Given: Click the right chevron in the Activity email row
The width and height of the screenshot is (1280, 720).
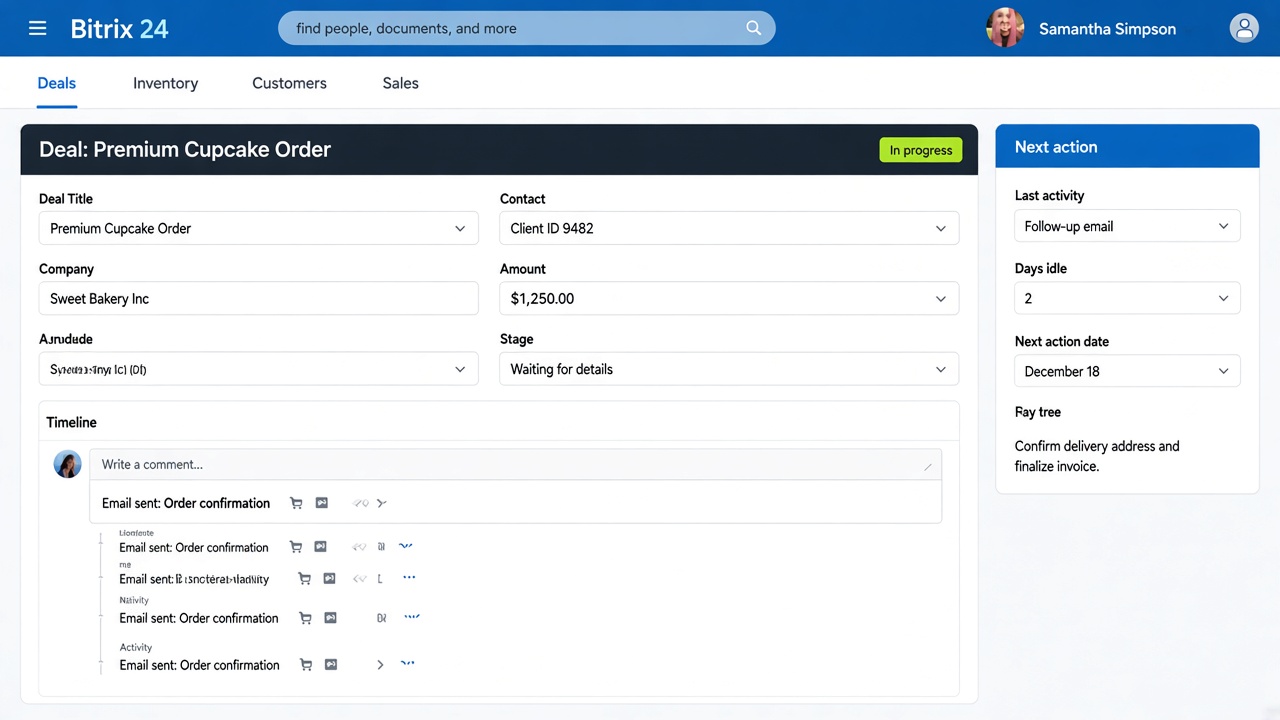Looking at the screenshot, I should point(380,665).
